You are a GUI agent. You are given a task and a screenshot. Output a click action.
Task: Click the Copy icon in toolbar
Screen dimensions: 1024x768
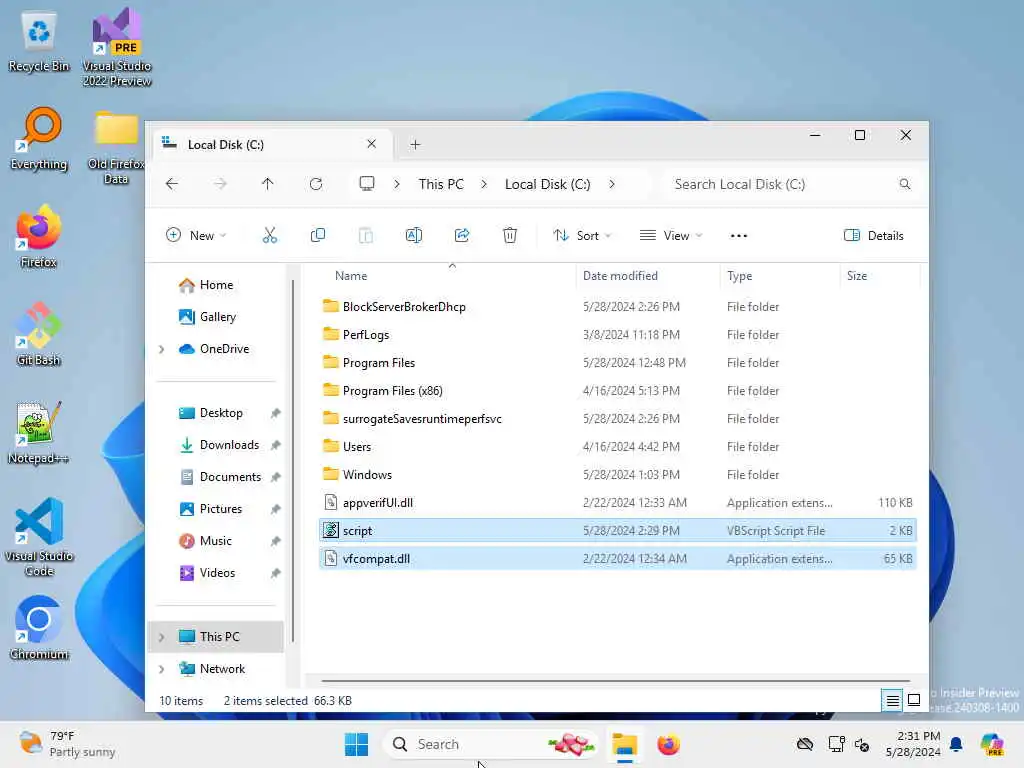tap(318, 236)
